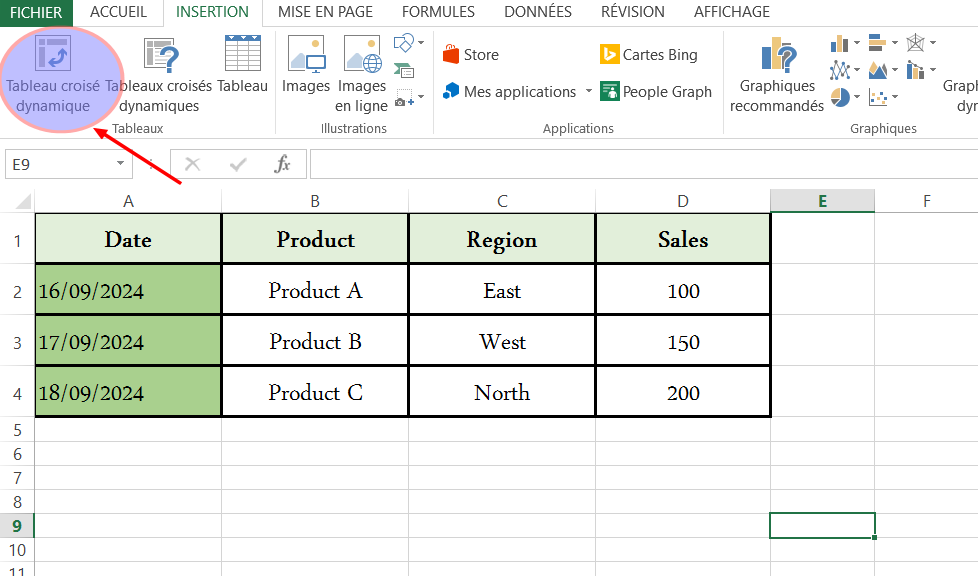Open People Graph app
Image resolution: width=978 pixels, height=576 pixels.
(655, 92)
